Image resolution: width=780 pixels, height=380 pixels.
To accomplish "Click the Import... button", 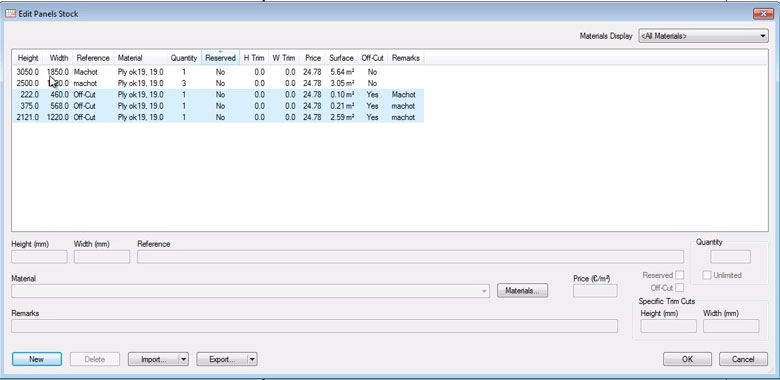I will 153,359.
